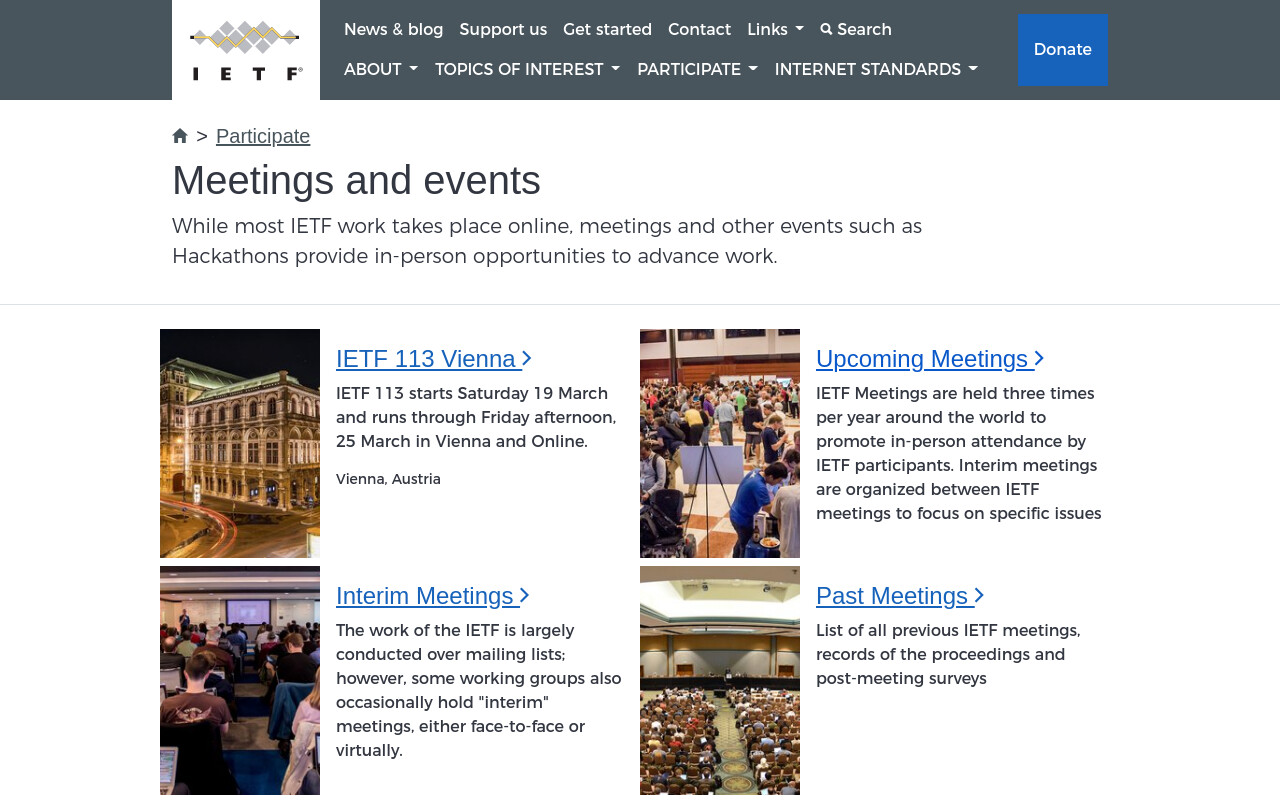
Task: Click the IETF logo
Action: tap(246, 50)
